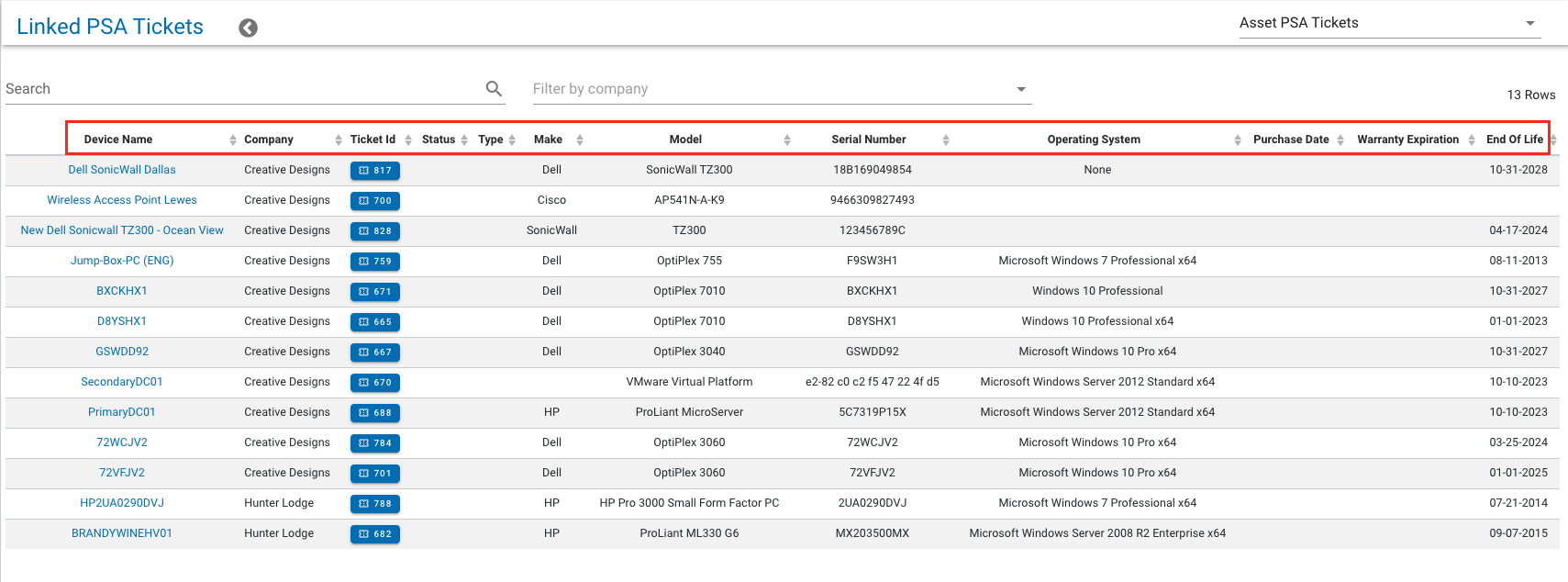
Task: Select the 13 Rows count text
Action: pos(1531,95)
